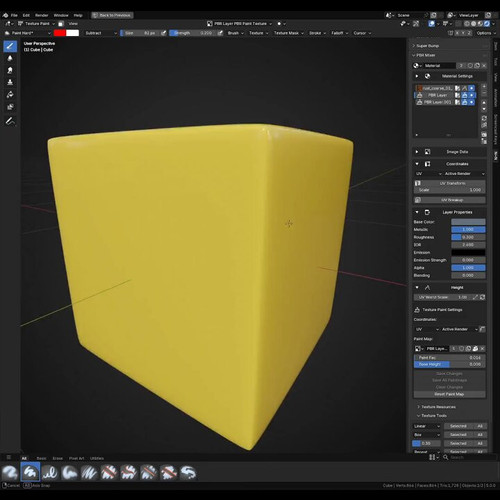Pick the first brush preset thumbnail
Image resolution: width=500 pixels, height=500 pixels.
(10, 472)
